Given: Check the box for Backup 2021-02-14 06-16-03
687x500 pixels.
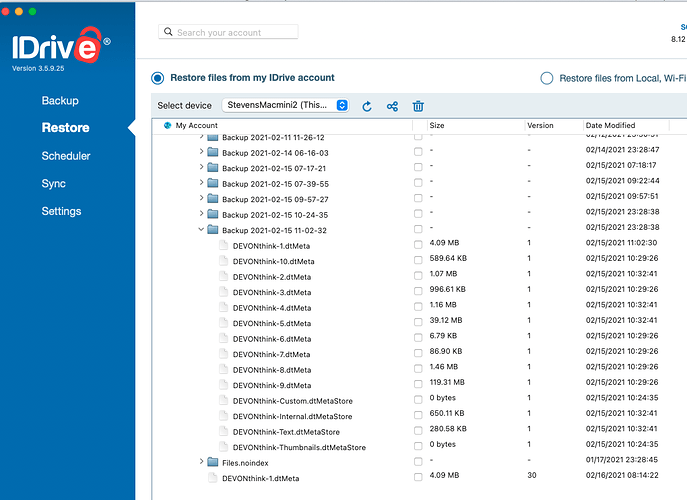Looking at the screenshot, I should [x=418, y=152].
